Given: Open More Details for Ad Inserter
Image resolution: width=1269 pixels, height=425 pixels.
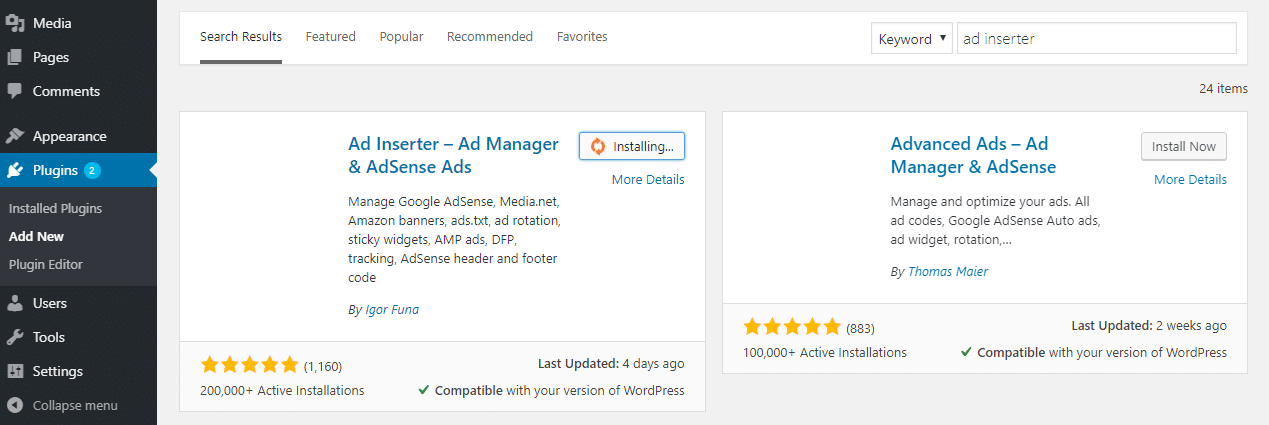Looking at the screenshot, I should (x=648, y=180).
